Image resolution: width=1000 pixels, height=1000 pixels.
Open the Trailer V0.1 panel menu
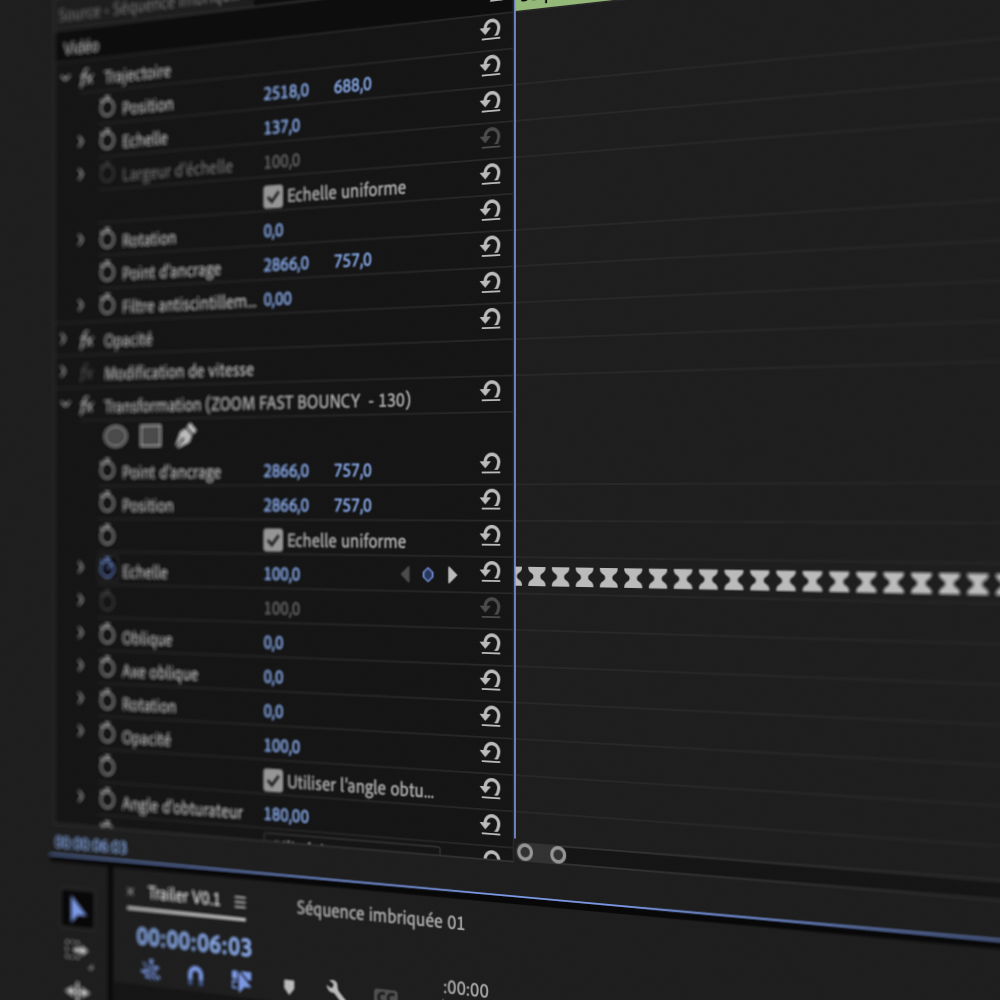[x=240, y=902]
